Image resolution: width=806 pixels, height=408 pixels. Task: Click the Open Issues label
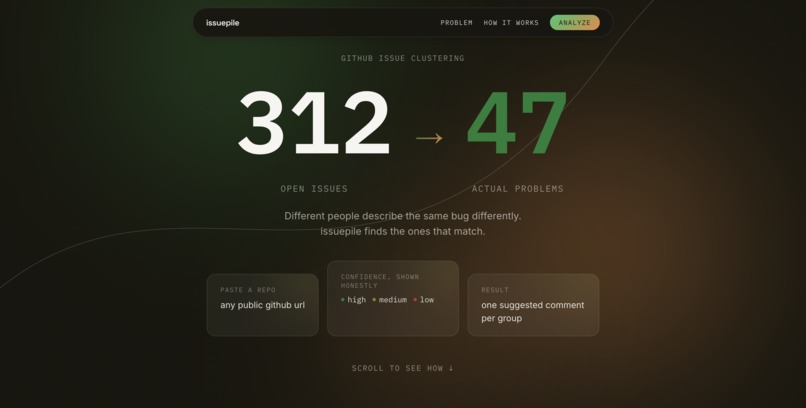(x=314, y=189)
